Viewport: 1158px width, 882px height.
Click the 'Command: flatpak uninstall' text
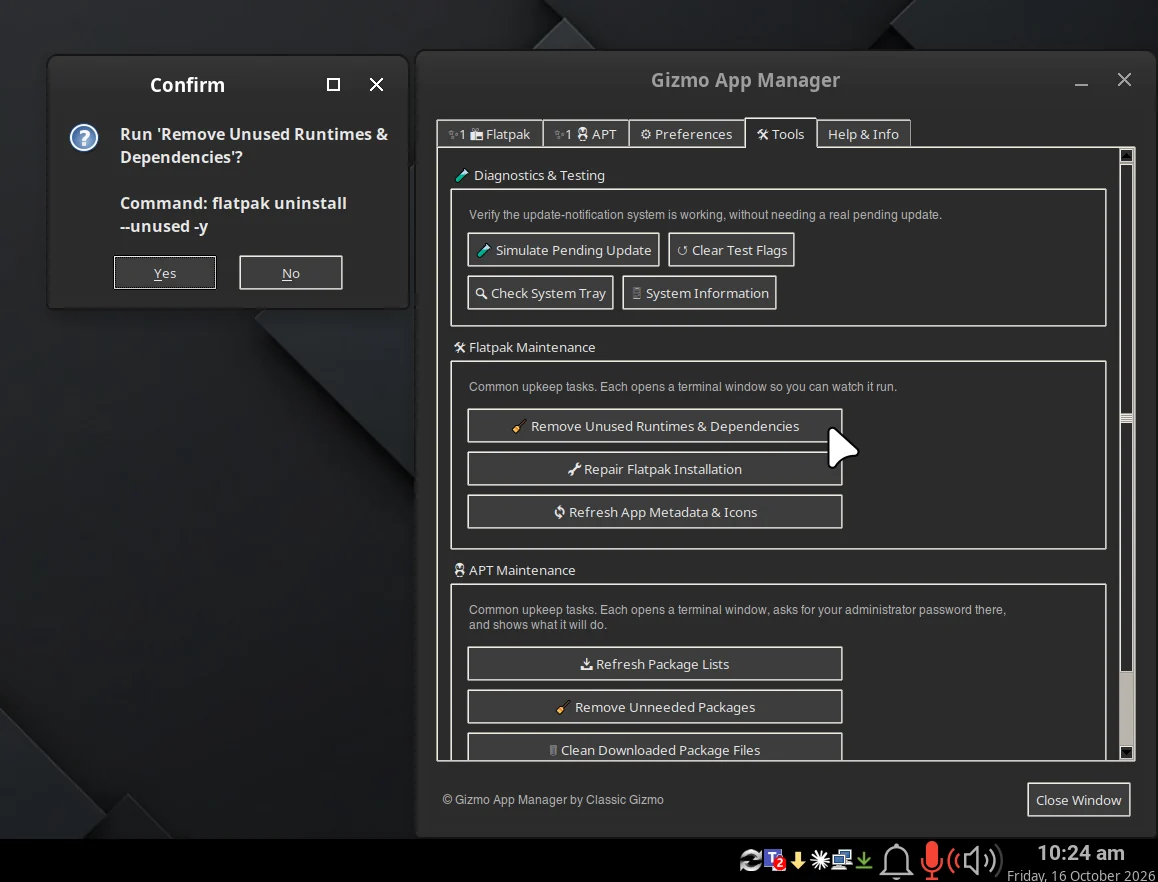pyautogui.click(x=233, y=203)
